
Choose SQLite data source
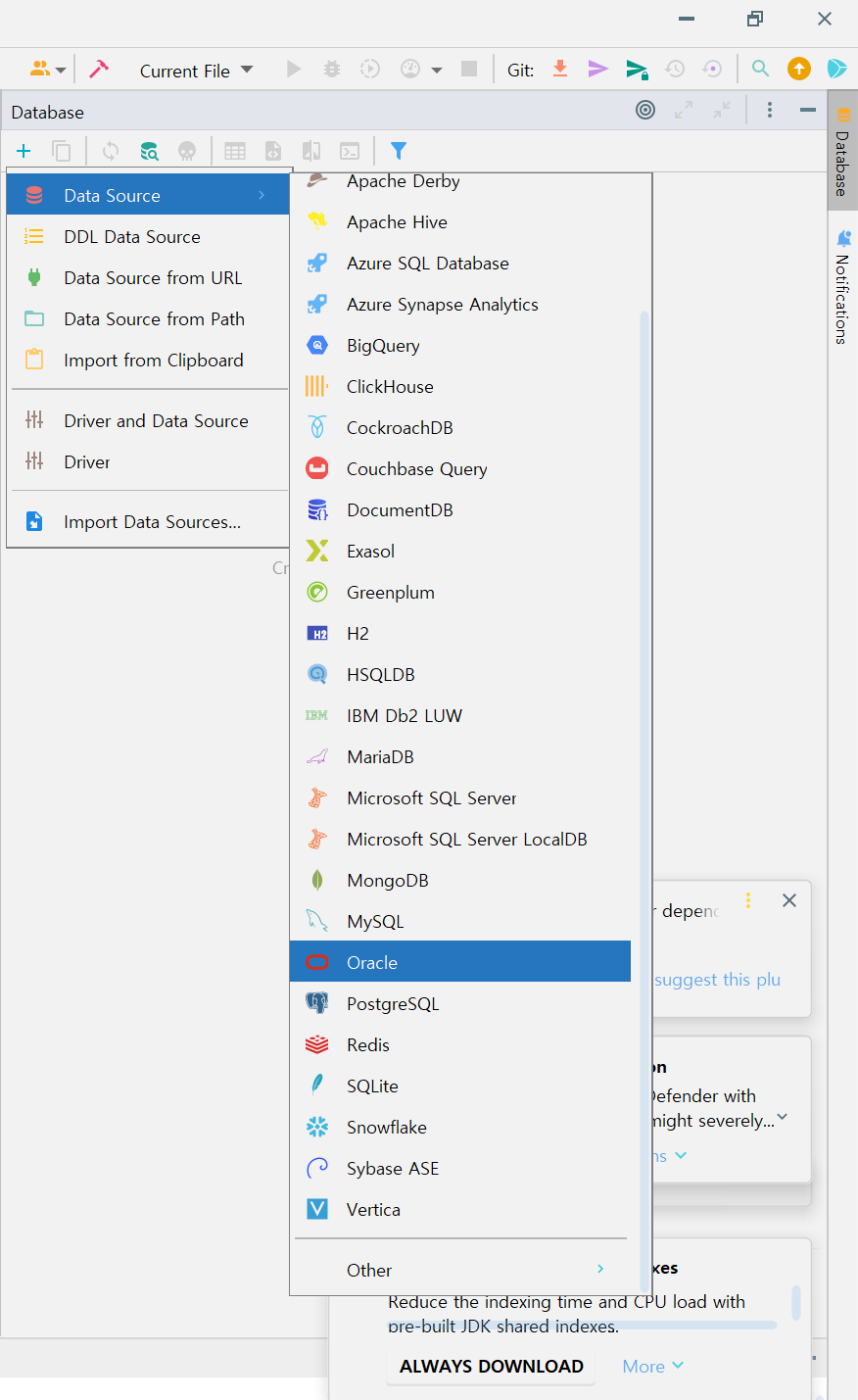(460, 1086)
